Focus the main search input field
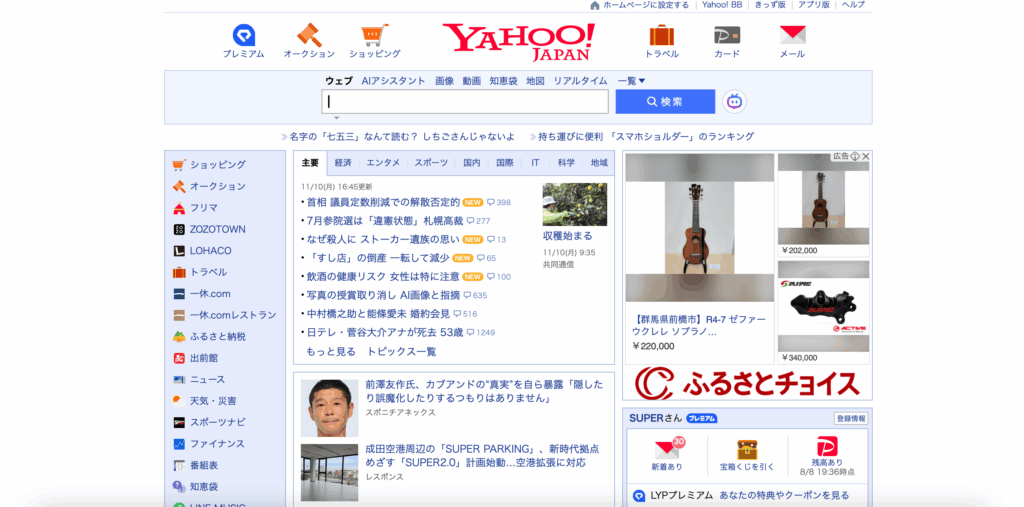The height and width of the screenshot is (507, 1024). coord(465,102)
